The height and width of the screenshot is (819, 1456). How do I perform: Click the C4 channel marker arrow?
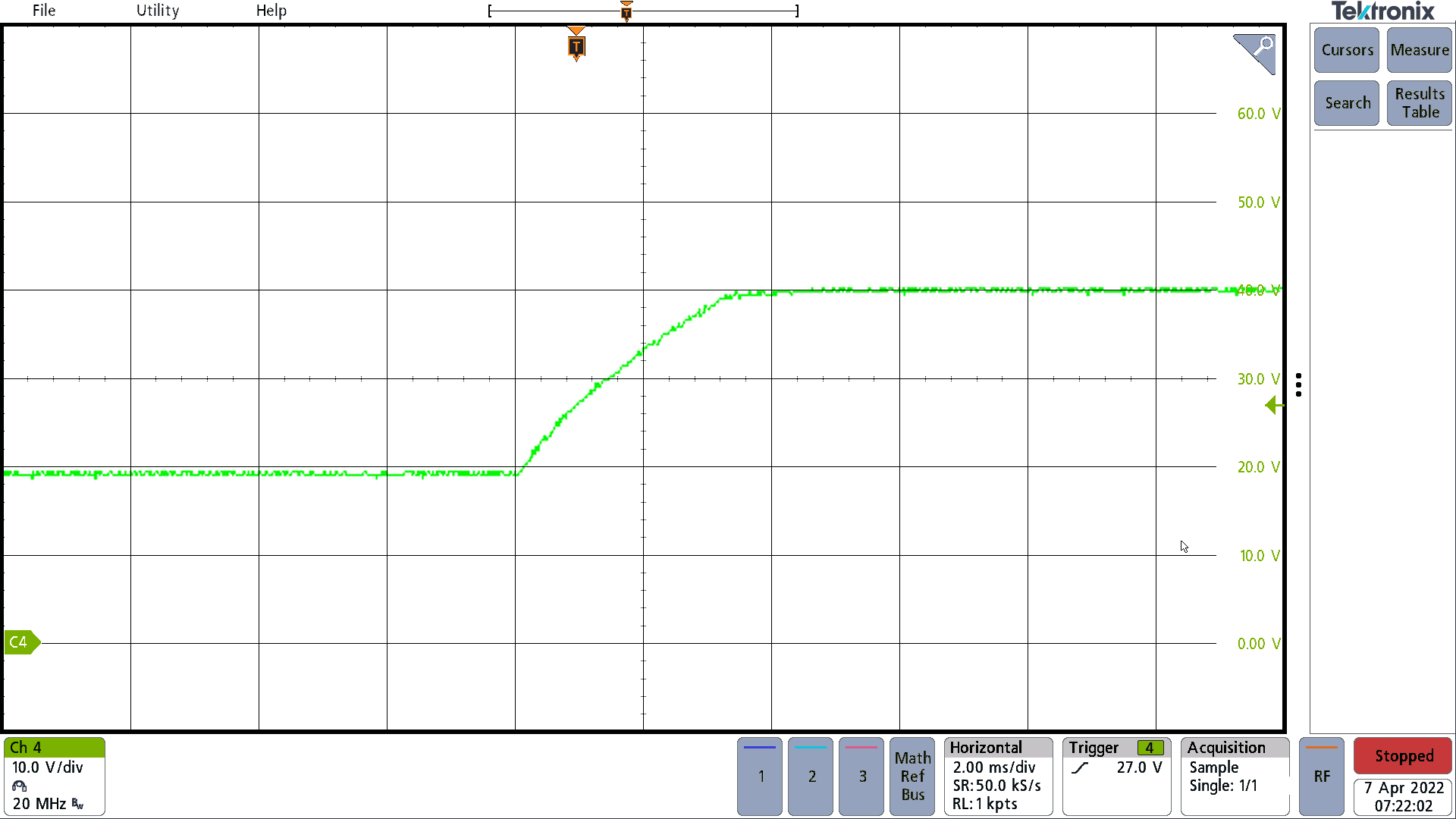(20, 642)
